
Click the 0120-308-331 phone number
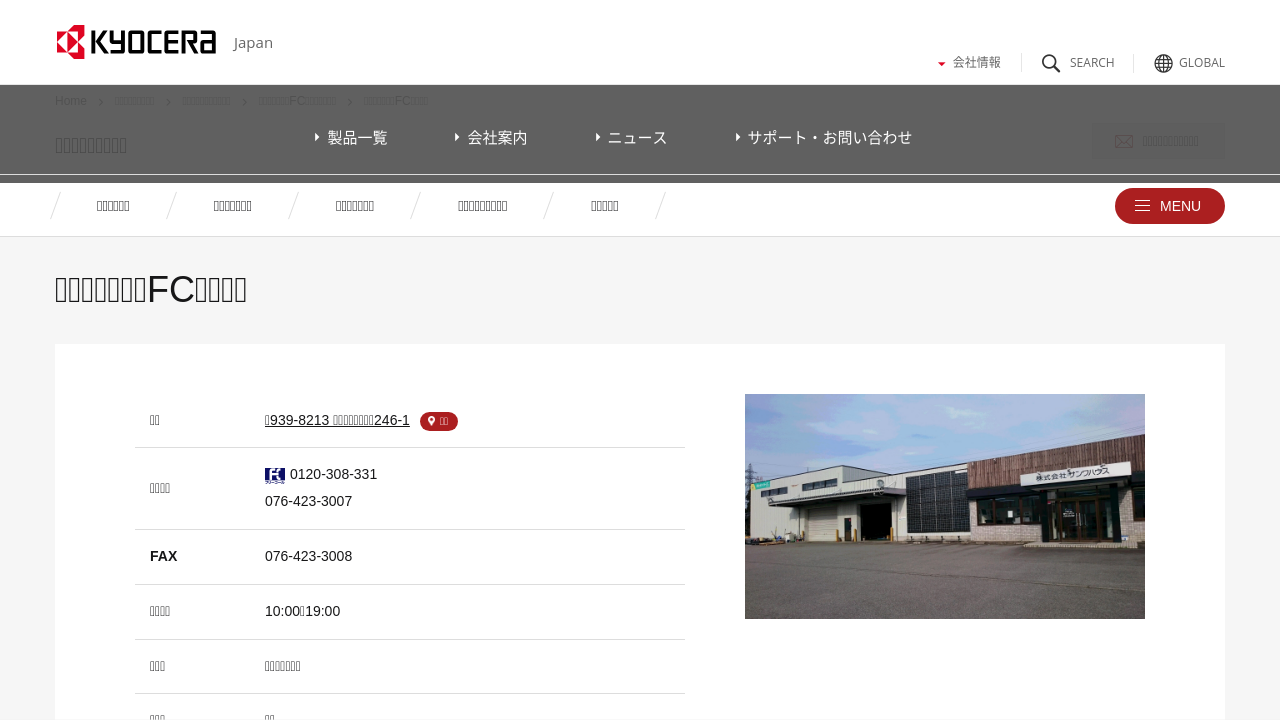333,474
